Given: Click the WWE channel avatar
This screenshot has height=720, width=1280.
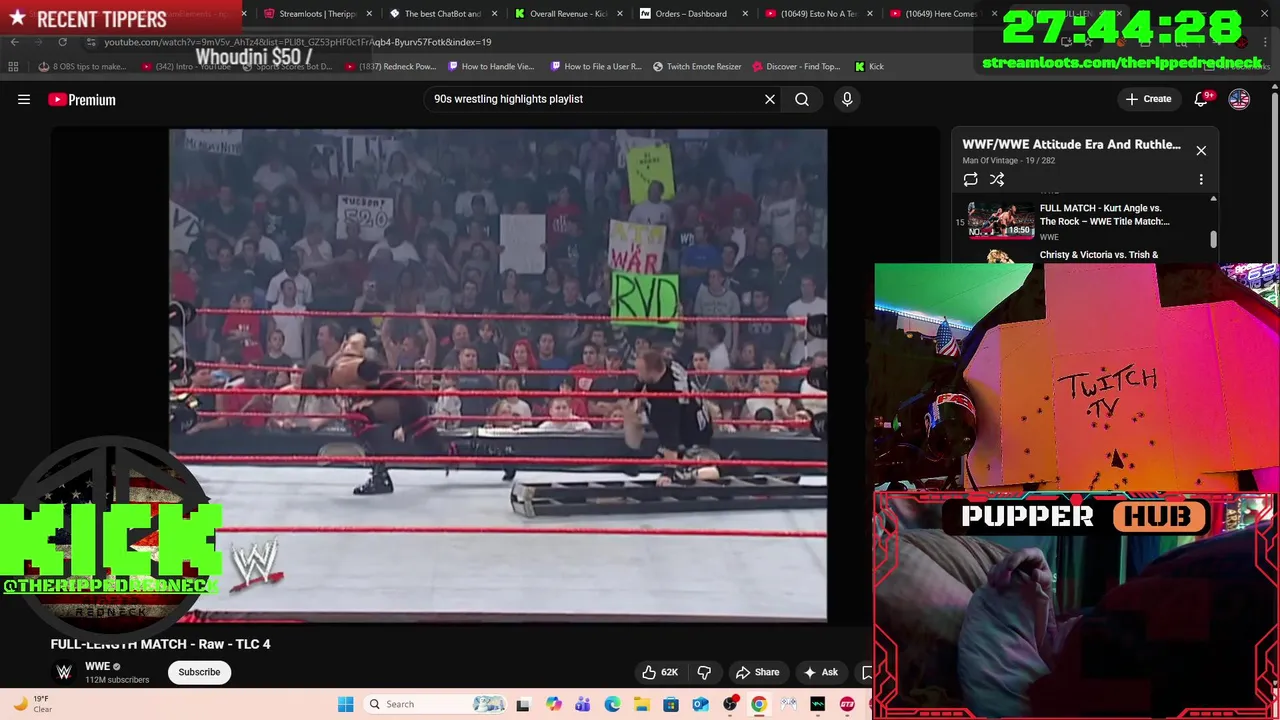Looking at the screenshot, I should 64,672.
